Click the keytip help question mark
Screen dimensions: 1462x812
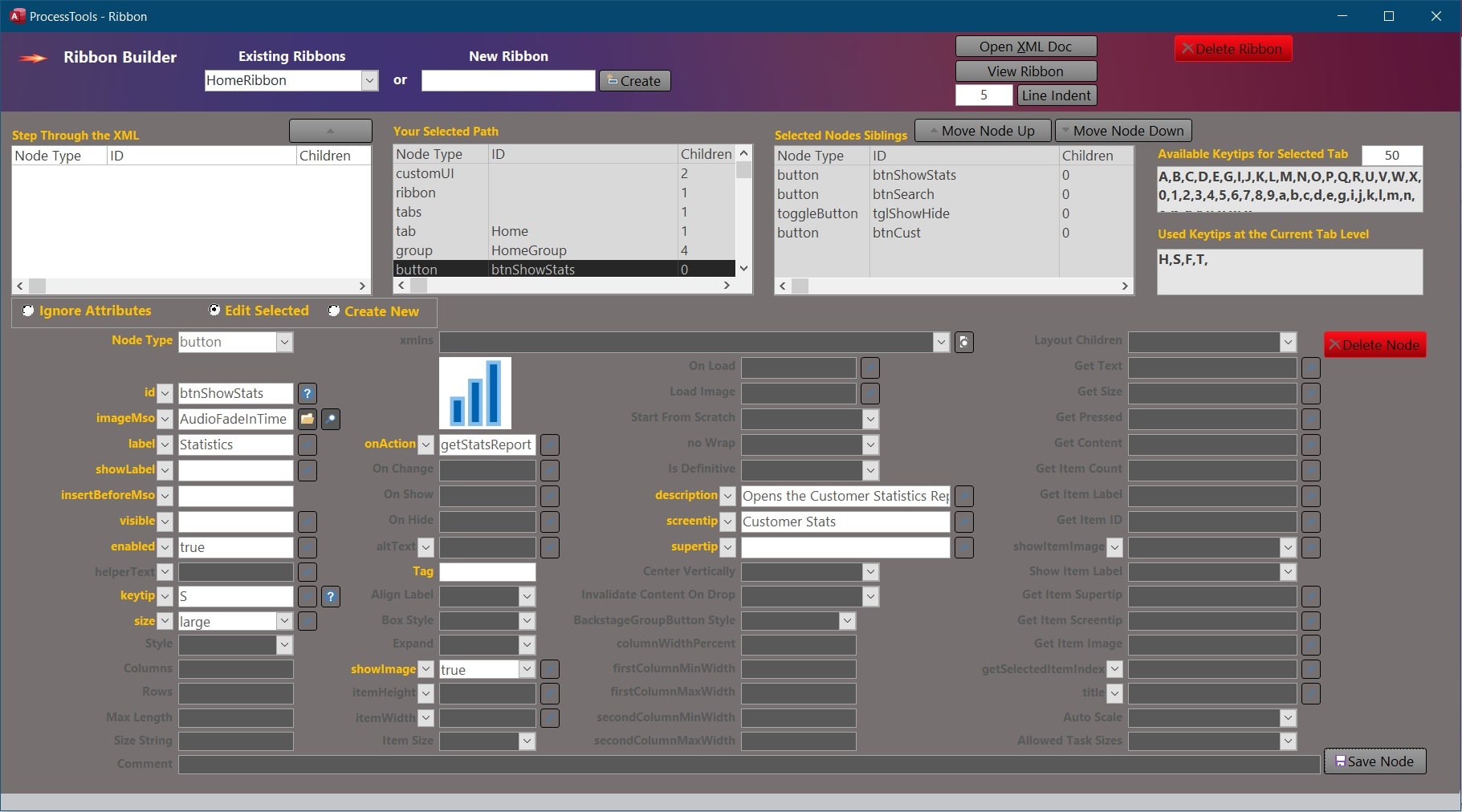tap(331, 596)
